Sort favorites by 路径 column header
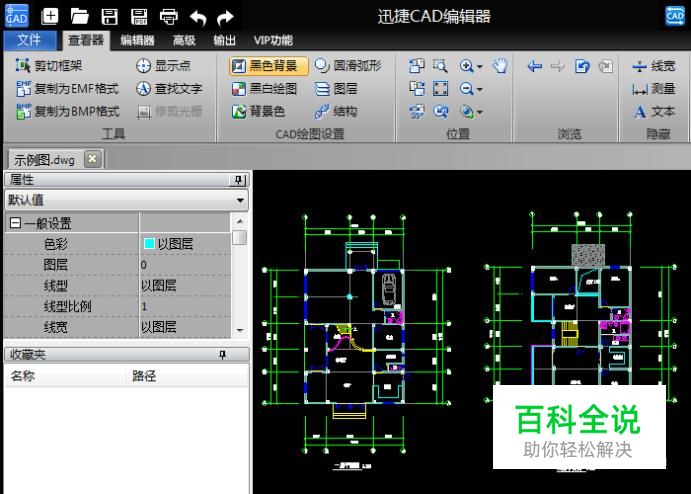This screenshot has width=691, height=494. click(x=187, y=376)
